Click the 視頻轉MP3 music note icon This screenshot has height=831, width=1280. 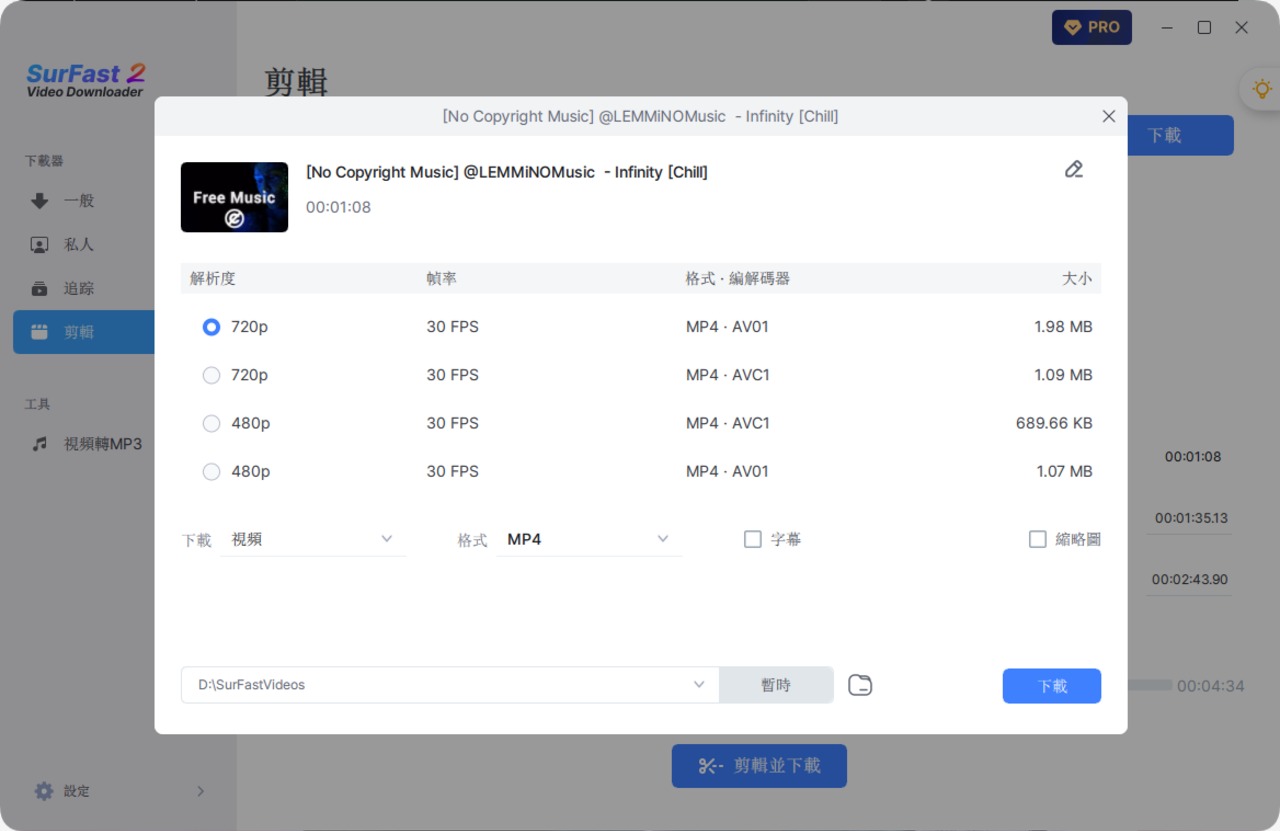[x=40, y=443]
